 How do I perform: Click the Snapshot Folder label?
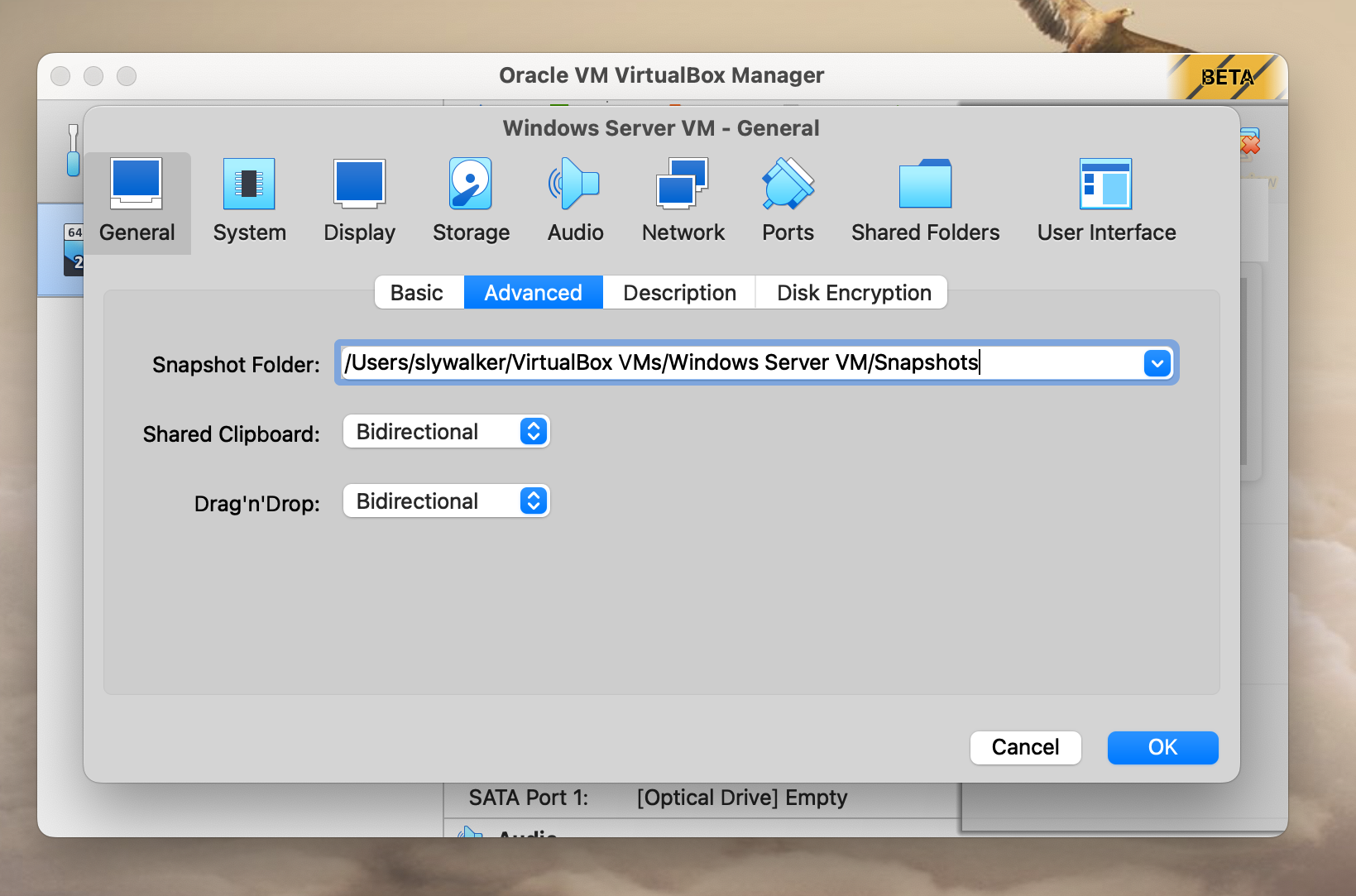click(x=236, y=365)
